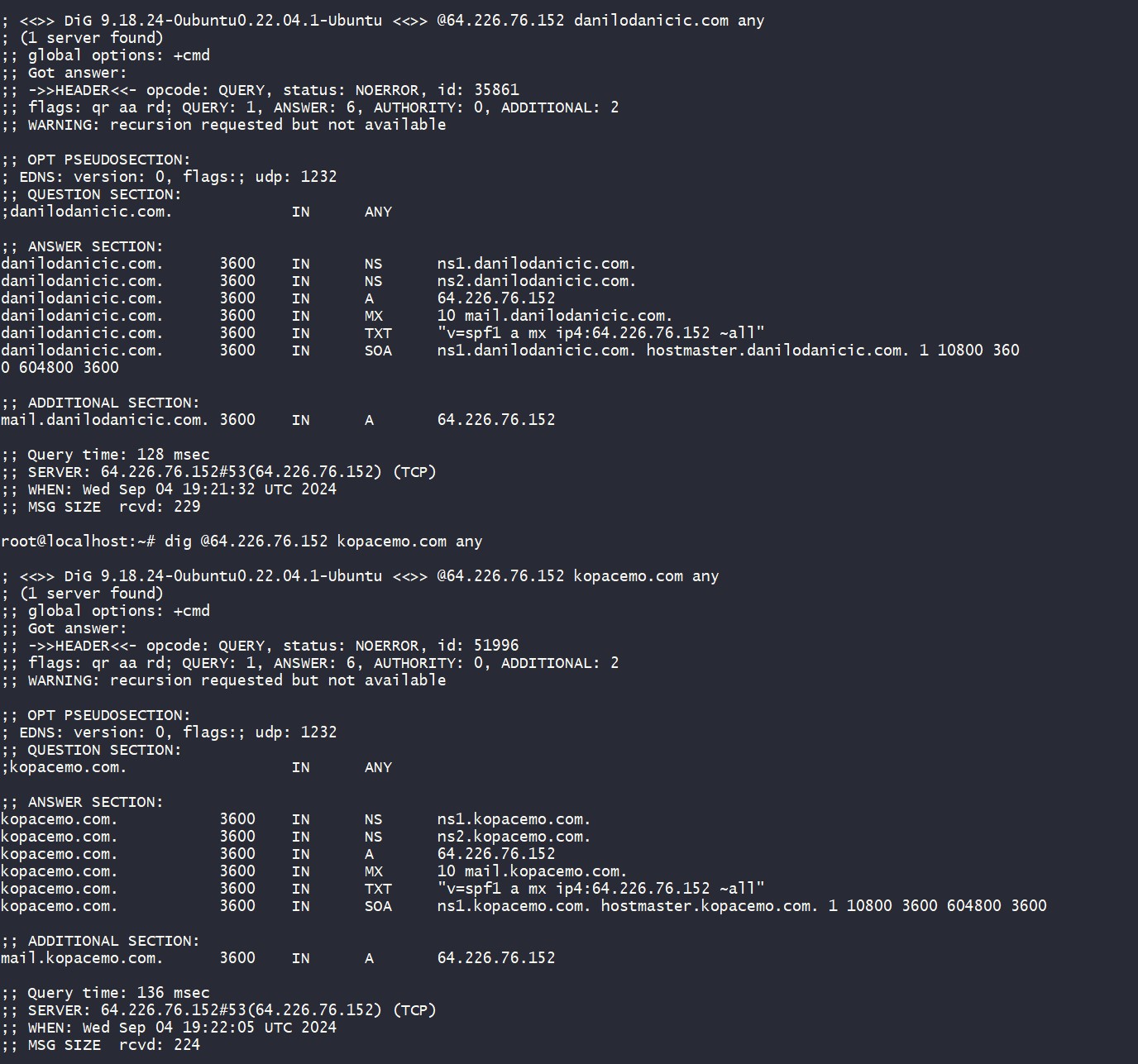Click the root@localhost command prompt line
The width and height of the screenshot is (1138, 1064).
coord(241,542)
